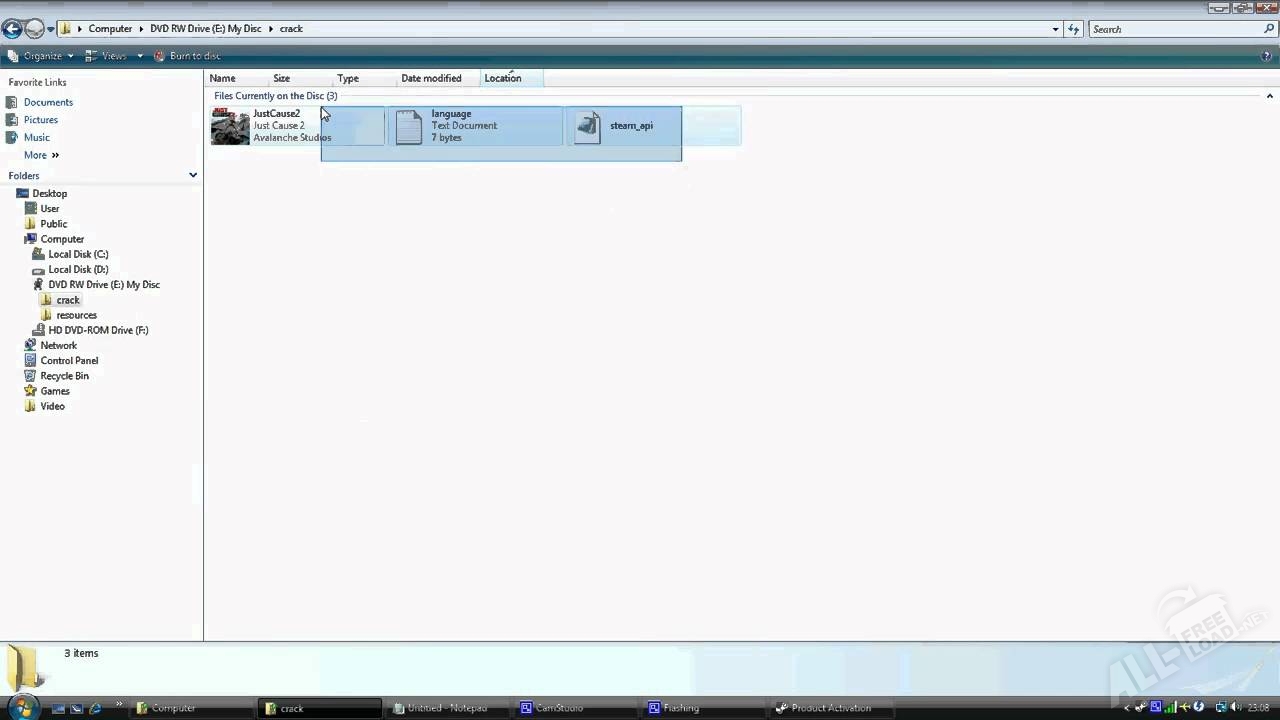
Task: Click the Start orb on taskbar
Action: point(22,706)
